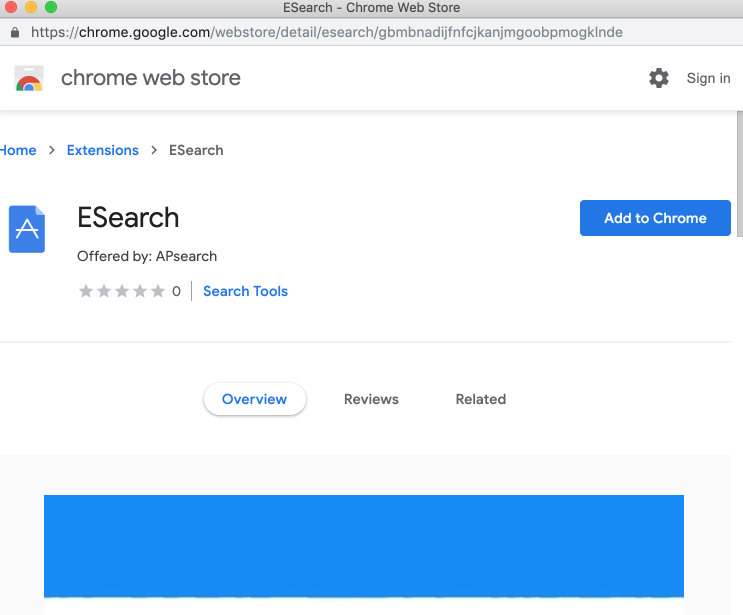The height and width of the screenshot is (615, 743).
Task: Click the green maximize window button
Action: (x=51, y=7)
